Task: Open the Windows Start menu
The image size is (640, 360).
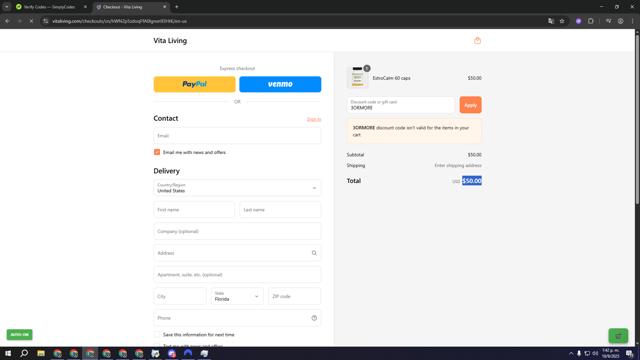Action: [x=8, y=353]
